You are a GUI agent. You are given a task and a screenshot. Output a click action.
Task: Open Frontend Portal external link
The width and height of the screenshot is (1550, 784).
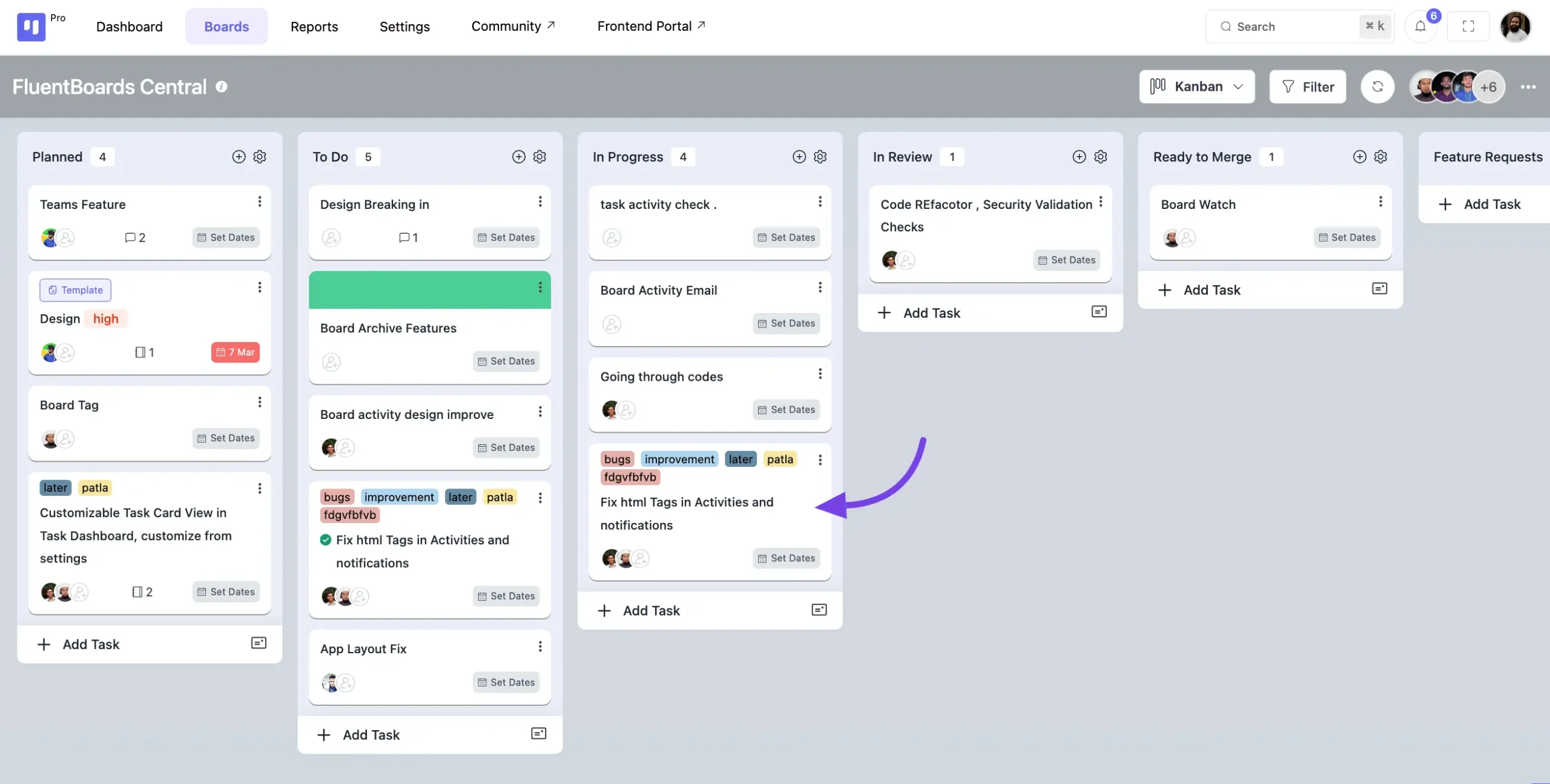[x=651, y=26]
